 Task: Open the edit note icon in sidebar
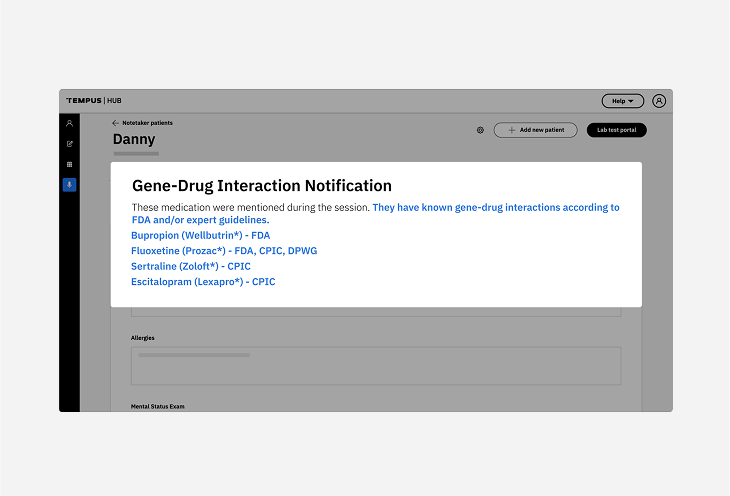coord(69,144)
